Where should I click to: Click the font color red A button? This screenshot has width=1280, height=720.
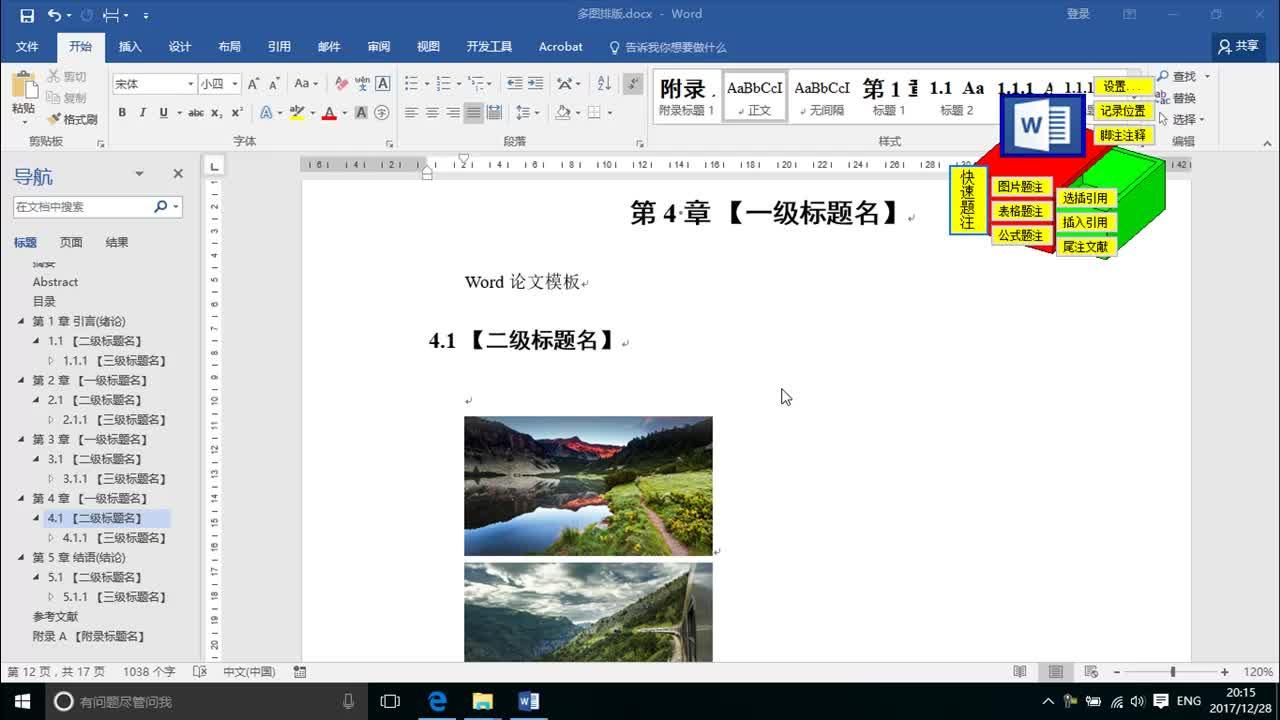[328, 113]
